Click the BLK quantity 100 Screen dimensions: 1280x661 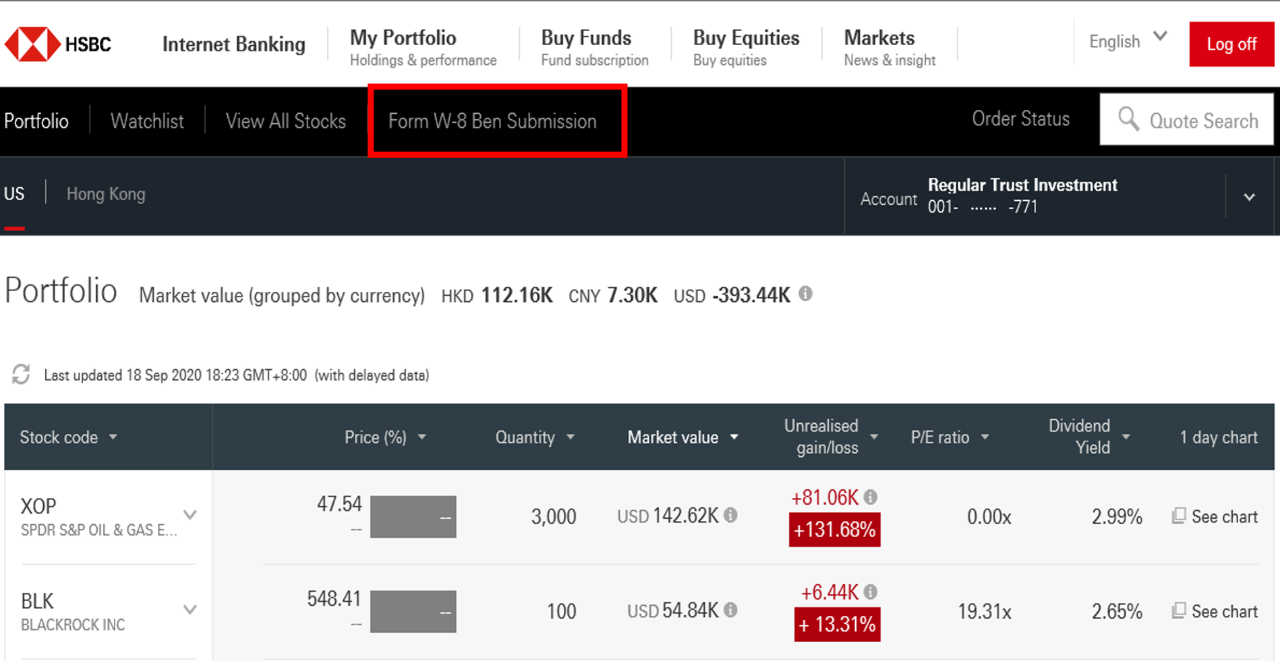560,611
